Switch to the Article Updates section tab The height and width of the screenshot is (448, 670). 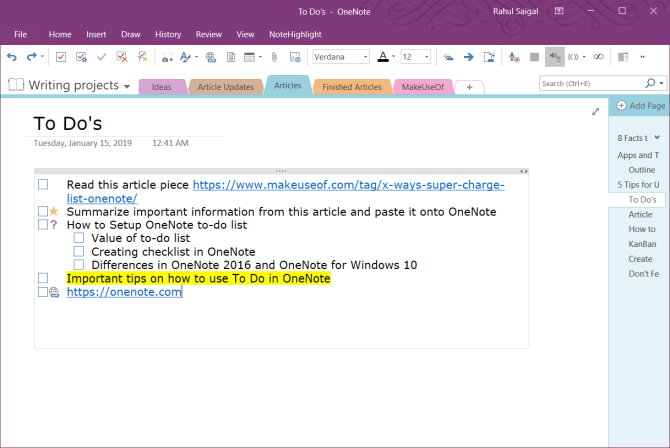[x=225, y=87]
